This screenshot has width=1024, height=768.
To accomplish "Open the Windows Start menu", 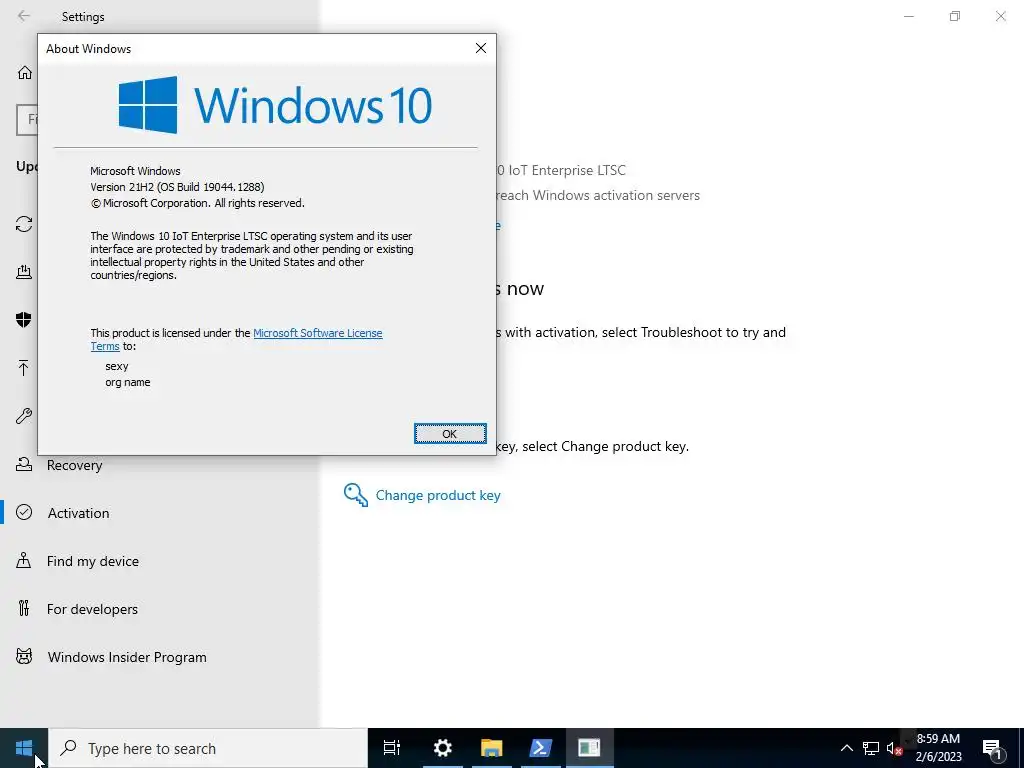I will [x=24, y=748].
